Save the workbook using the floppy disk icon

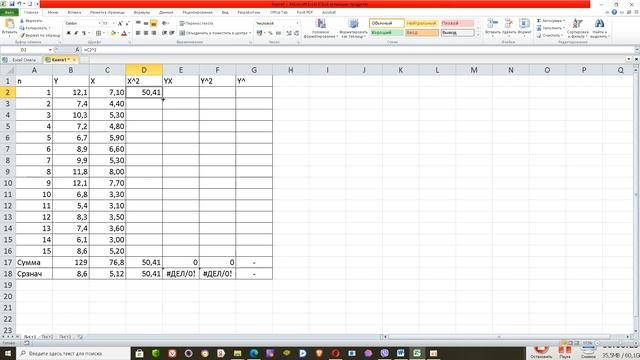point(12,4)
